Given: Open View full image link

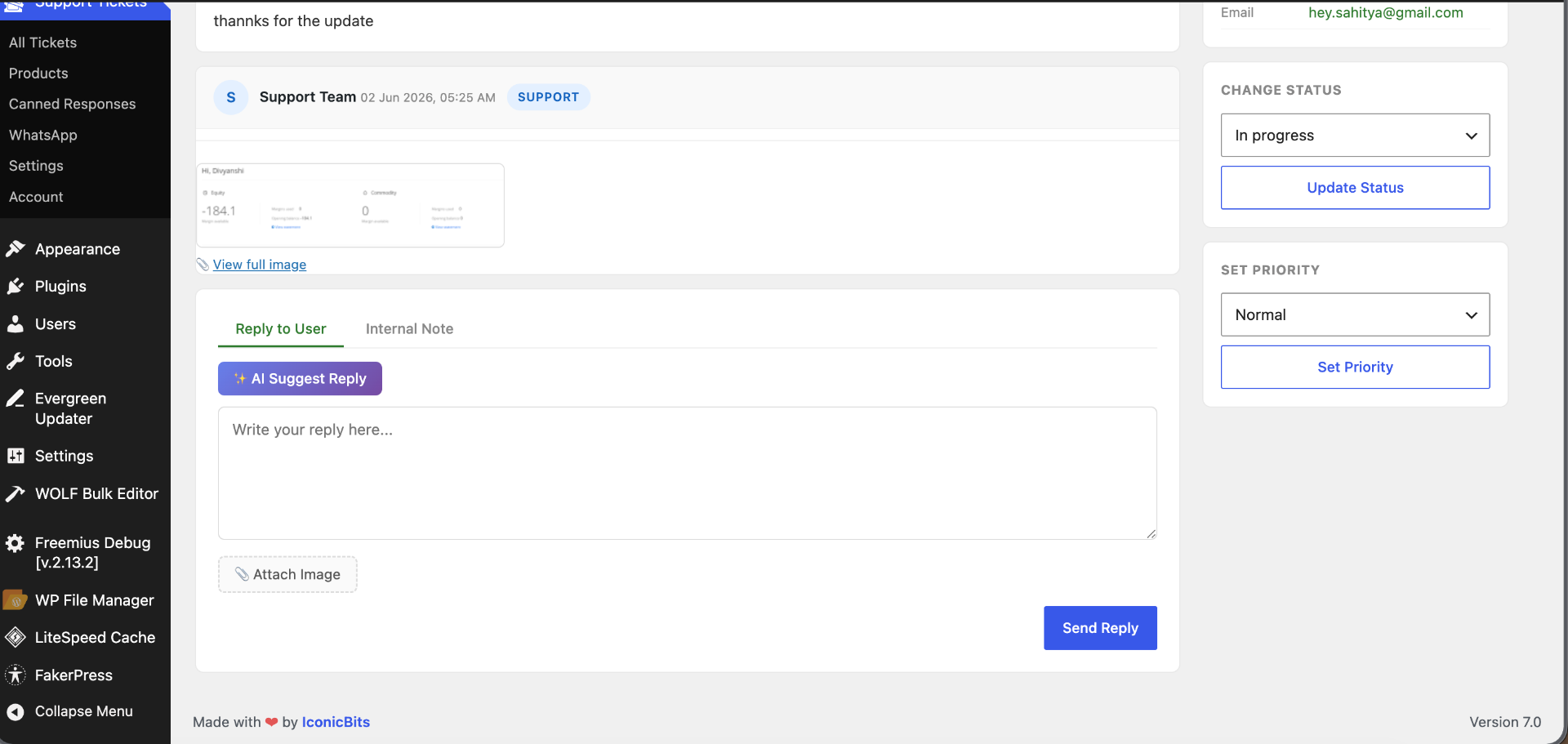Looking at the screenshot, I should (260, 265).
